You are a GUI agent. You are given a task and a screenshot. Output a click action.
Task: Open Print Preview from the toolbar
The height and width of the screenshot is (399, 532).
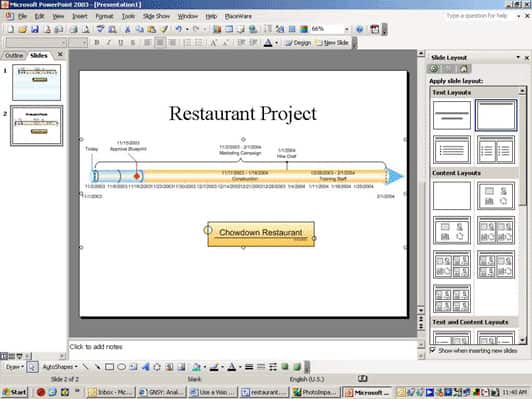85,29
